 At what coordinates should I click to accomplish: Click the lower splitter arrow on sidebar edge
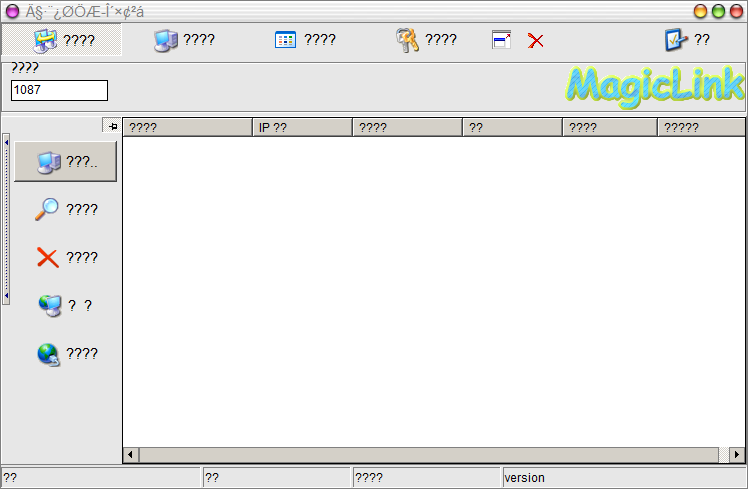(x=6, y=297)
